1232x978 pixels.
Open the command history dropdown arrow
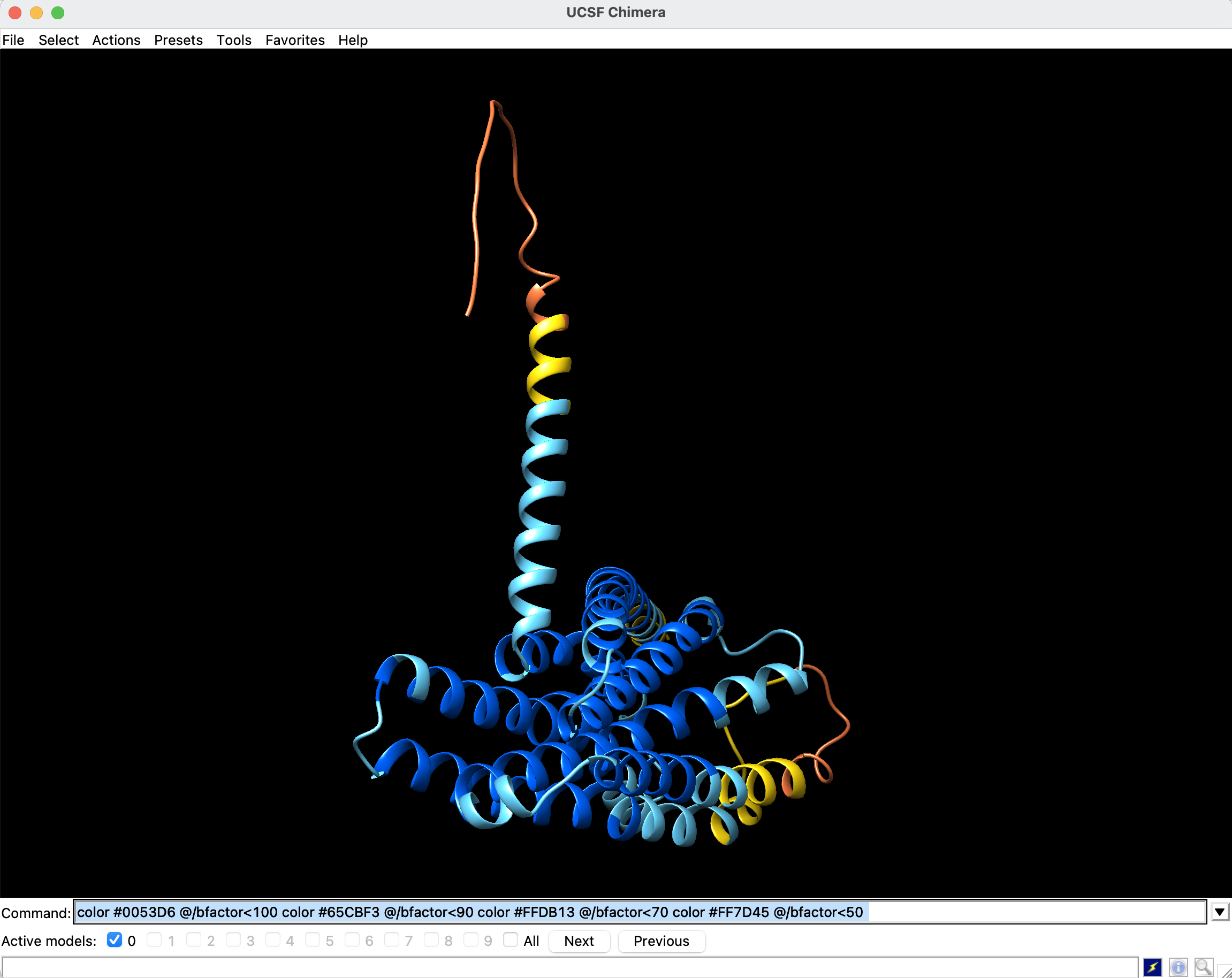(1221, 912)
